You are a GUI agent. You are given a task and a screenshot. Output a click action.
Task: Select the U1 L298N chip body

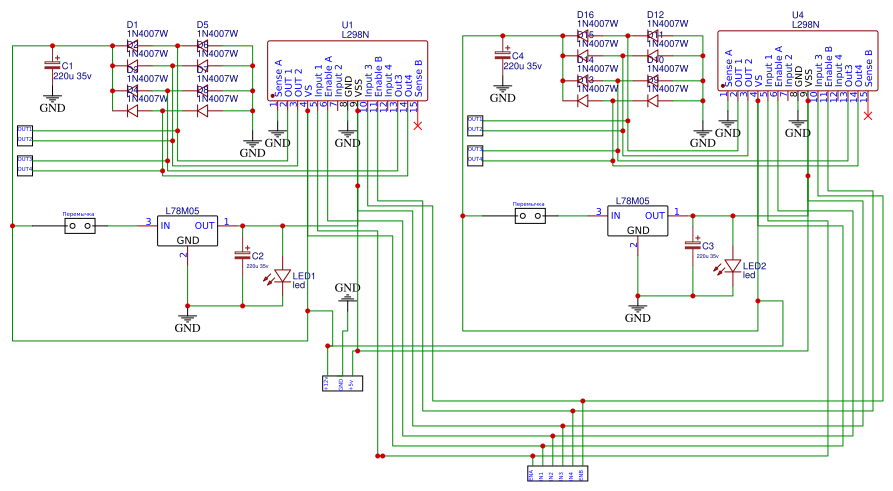coord(347,71)
